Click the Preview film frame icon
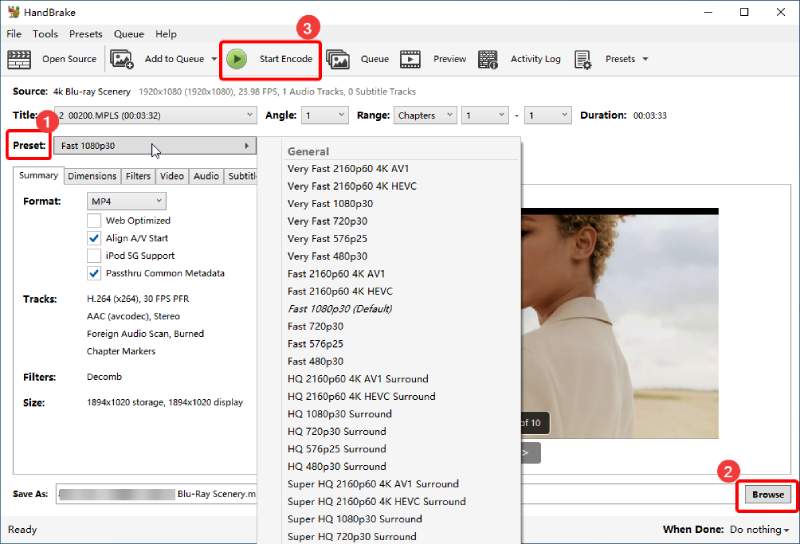Viewport: 800px width, 544px height. [411, 59]
